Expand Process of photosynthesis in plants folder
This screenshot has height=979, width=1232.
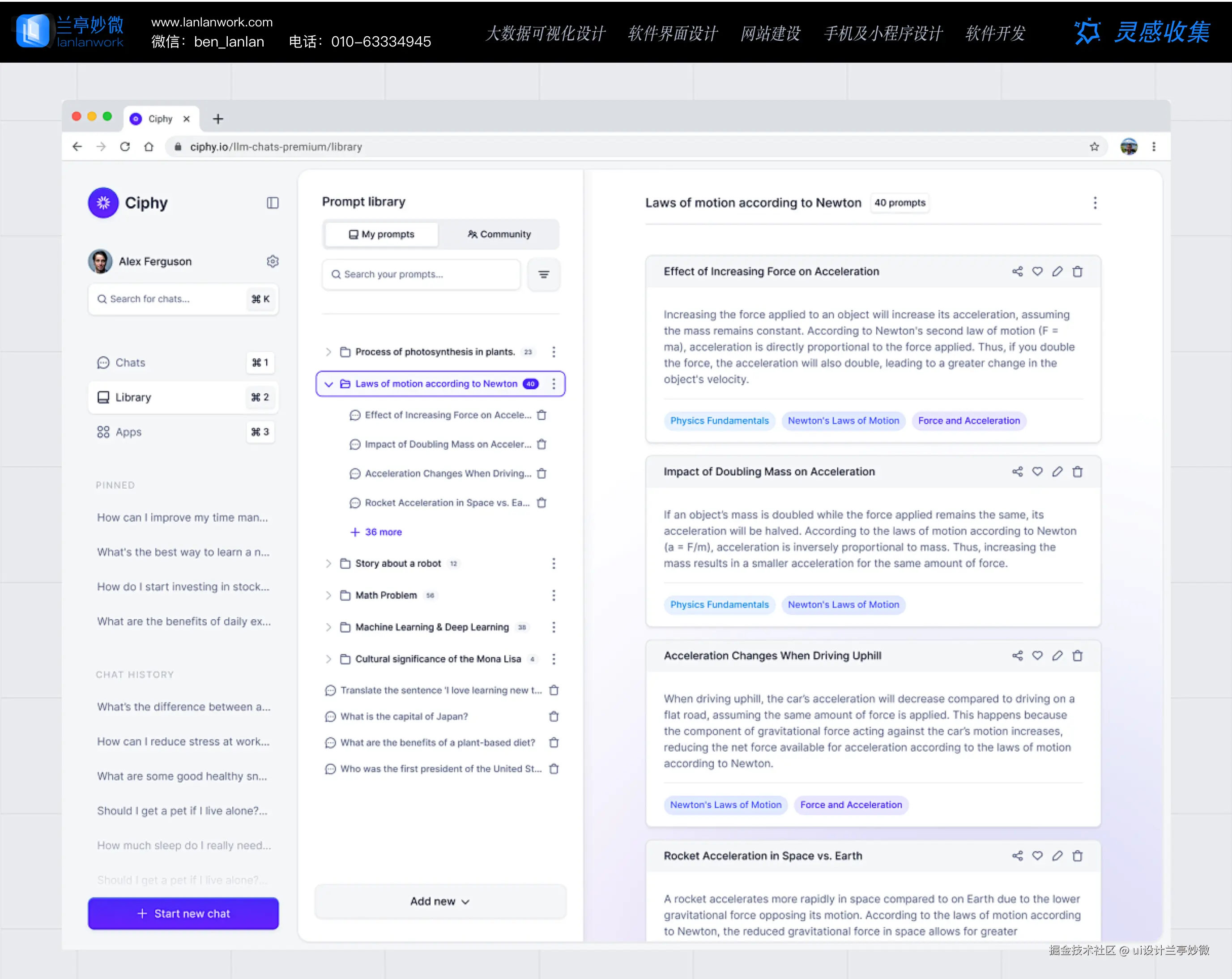pos(328,352)
